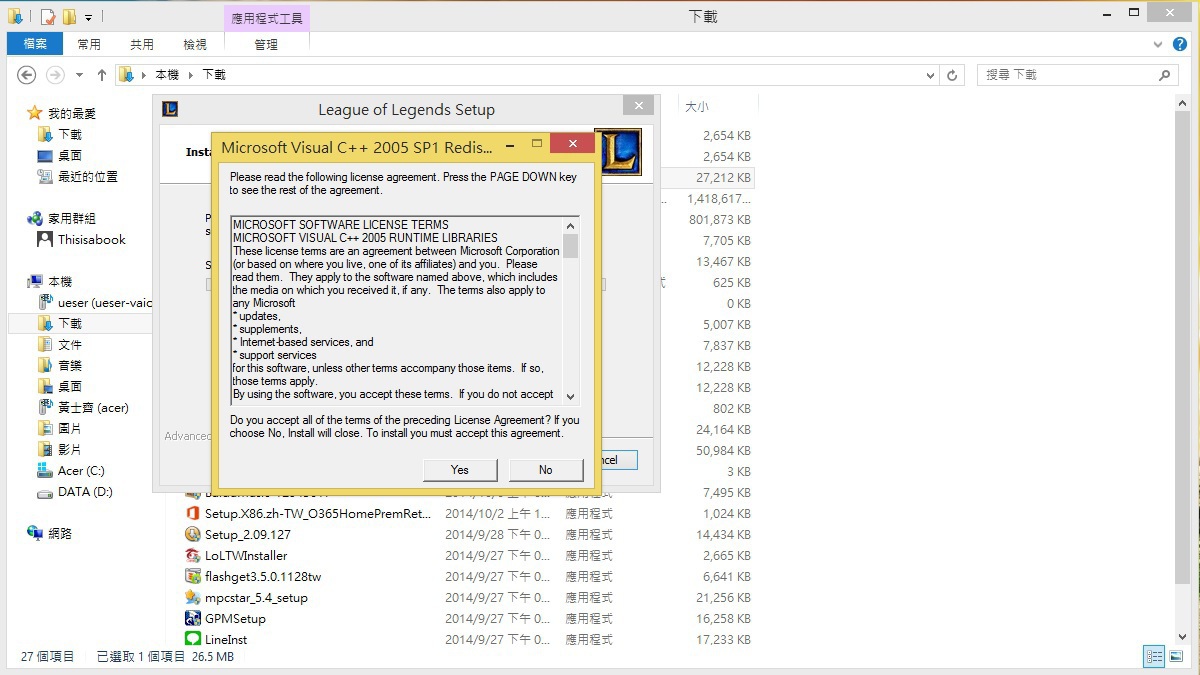The height and width of the screenshot is (675, 1200).
Task: Select 本機 in the navigation tree
Action: click(x=60, y=282)
